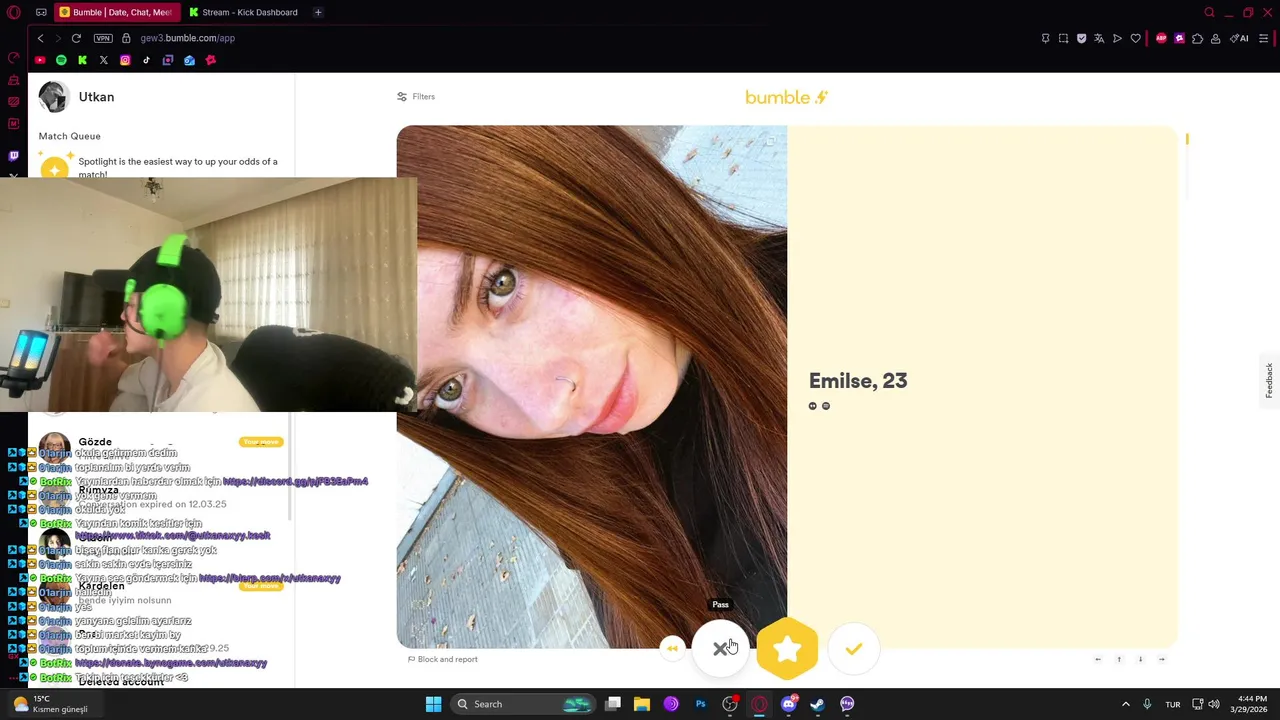Open the send/flow arrow icon
The height and width of the screenshot is (720, 1280).
pyautogui.click(x=1117, y=38)
